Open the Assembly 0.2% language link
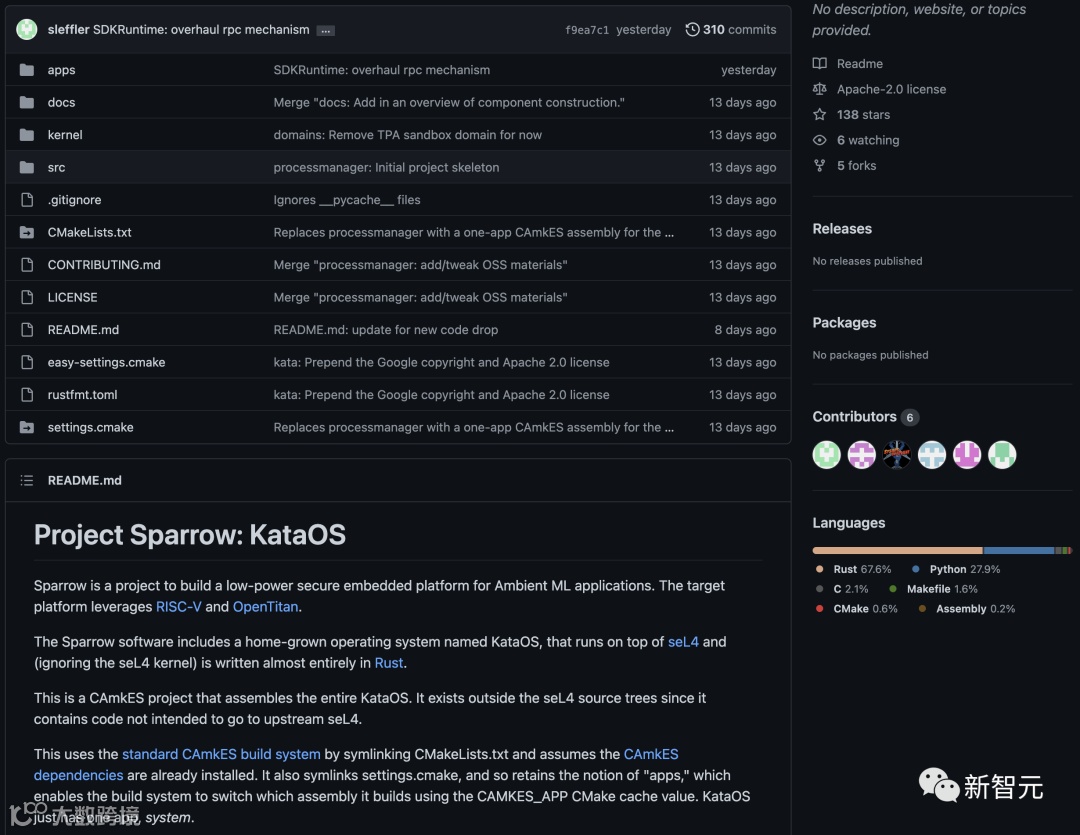This screenshot has width=1080, height=835. coord(967,608)
